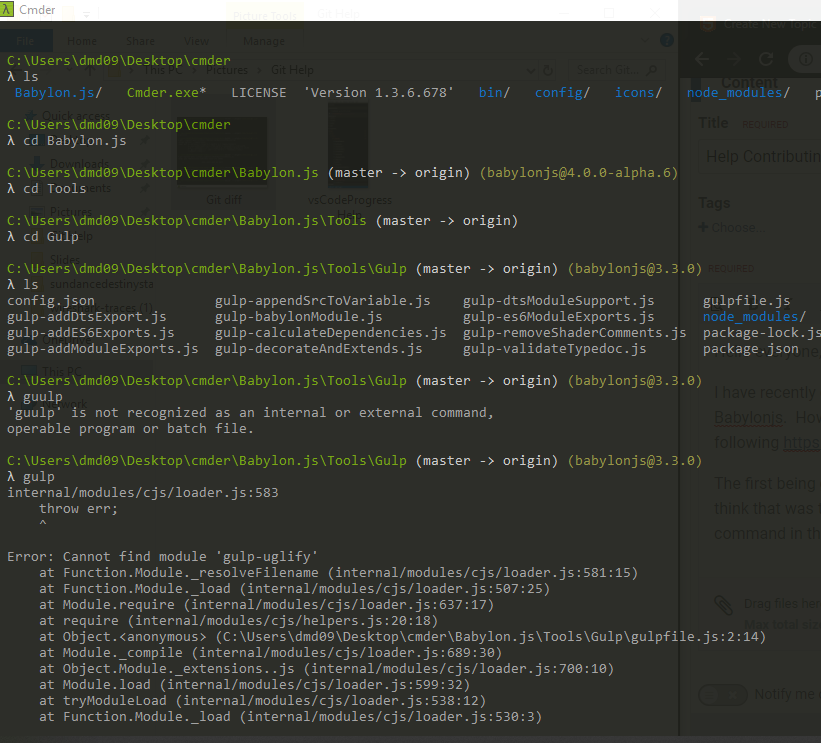Click the paperclip attach icon in the forum page
821x743 pixels.
click(x=724, y=605)
